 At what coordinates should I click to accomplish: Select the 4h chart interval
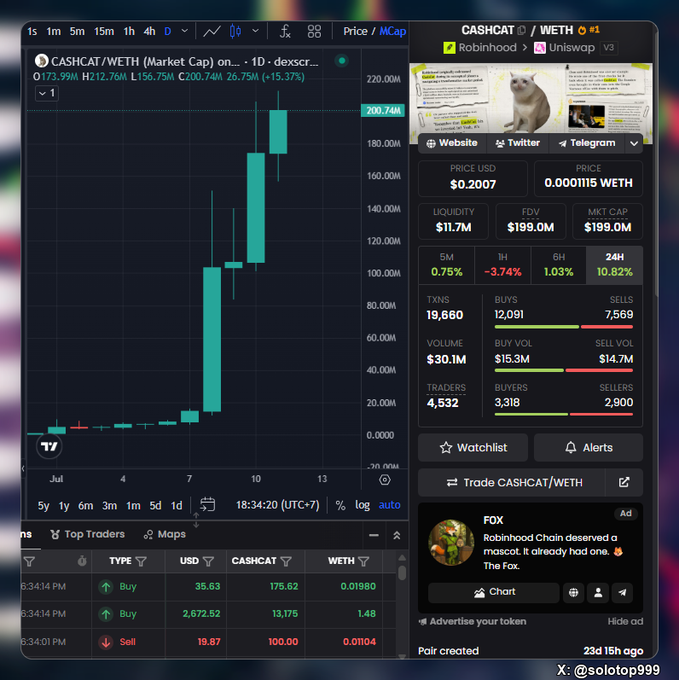149,32
